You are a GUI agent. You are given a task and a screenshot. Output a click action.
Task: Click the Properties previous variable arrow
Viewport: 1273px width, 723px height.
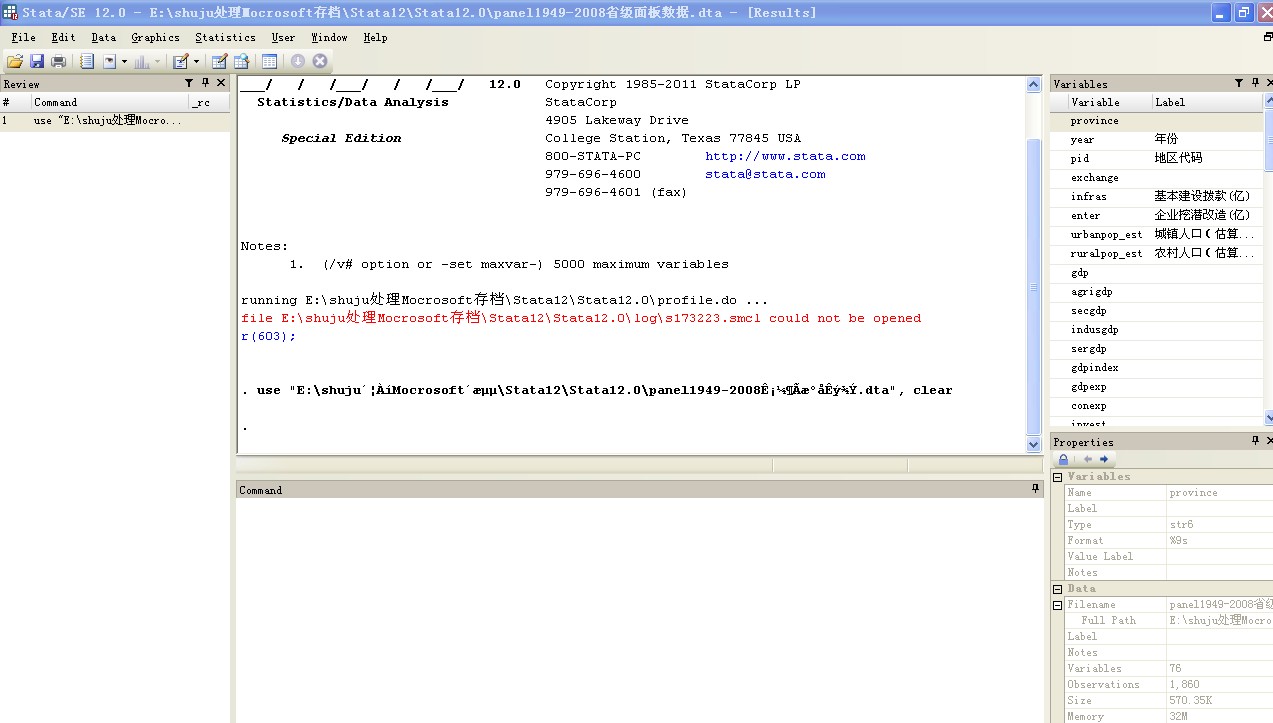1088,459
